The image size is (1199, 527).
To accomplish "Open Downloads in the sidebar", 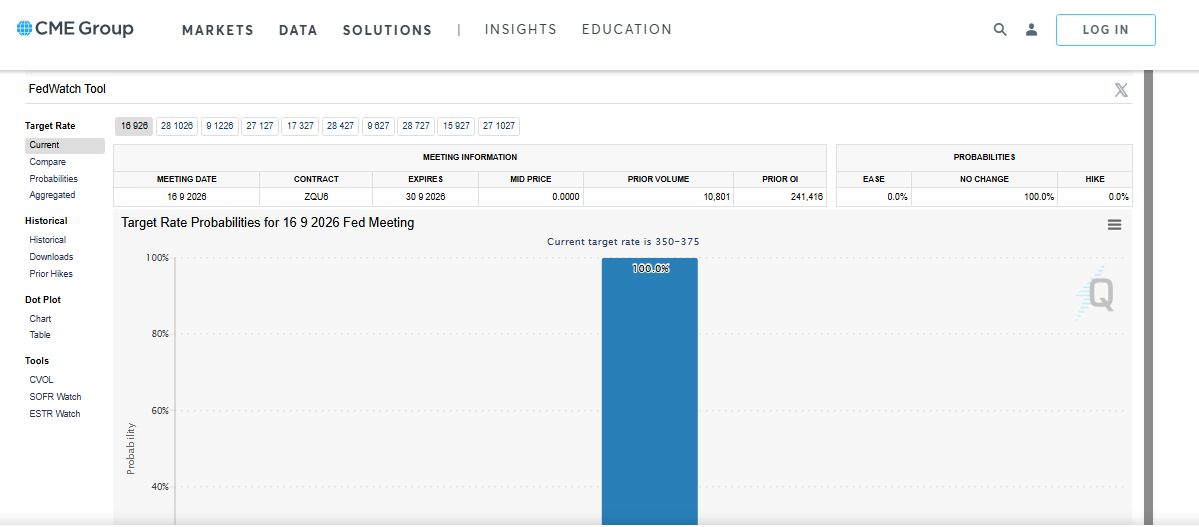I will [x=51, y=257].
